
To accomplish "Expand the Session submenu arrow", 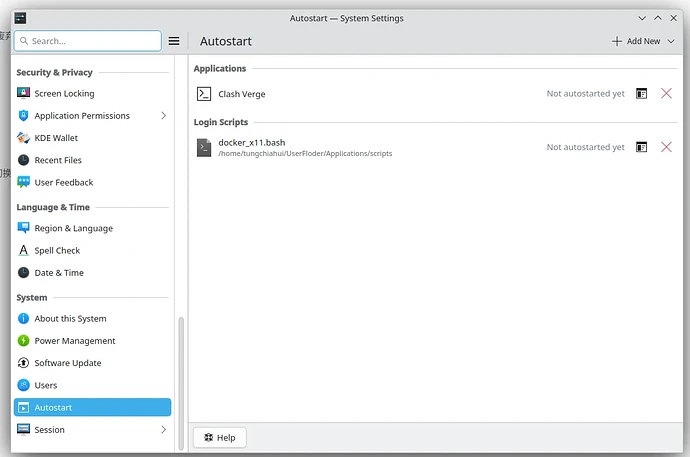I will tap(164, 430).
